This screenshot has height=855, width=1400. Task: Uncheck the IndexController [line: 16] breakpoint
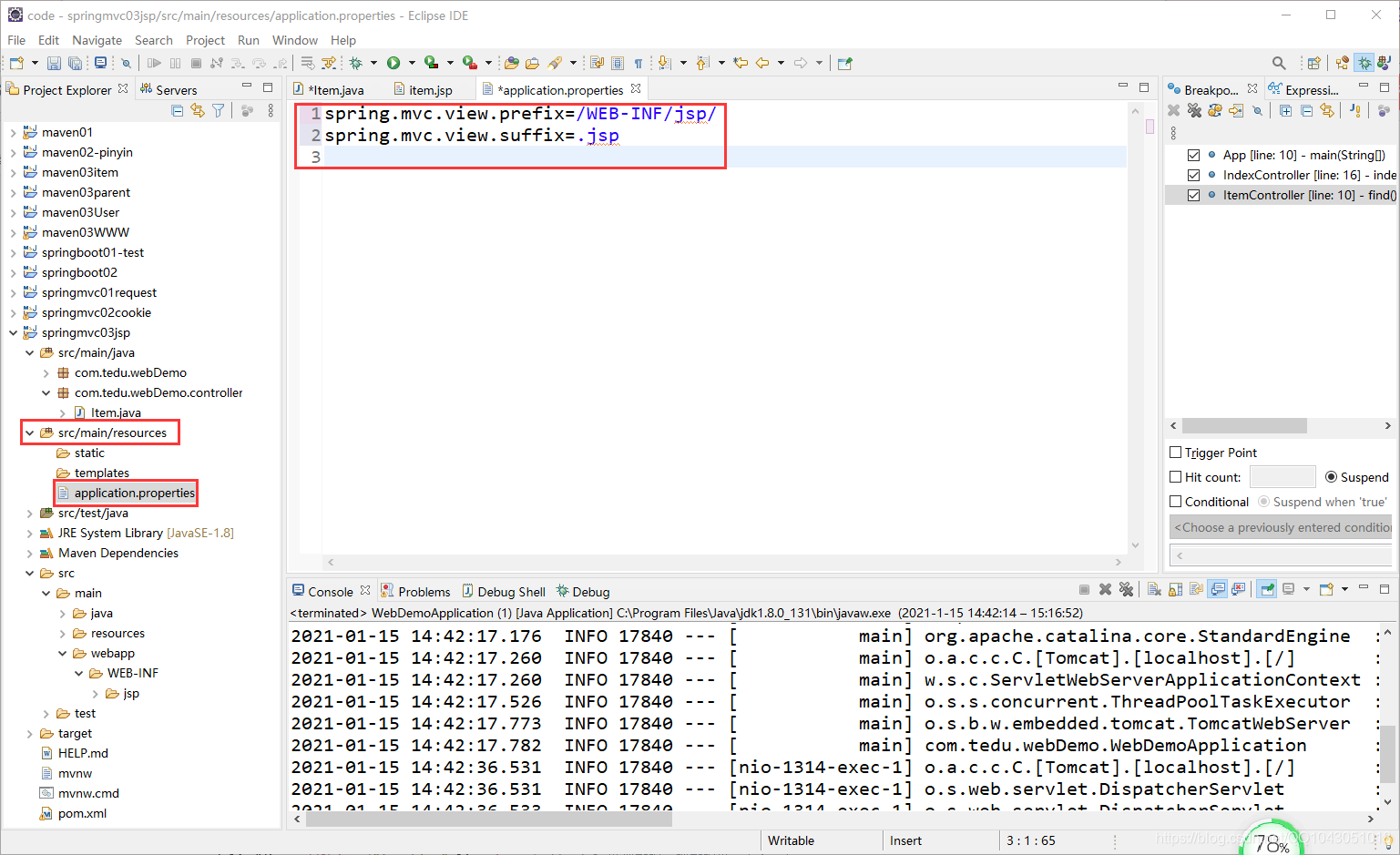(1193, 175)
